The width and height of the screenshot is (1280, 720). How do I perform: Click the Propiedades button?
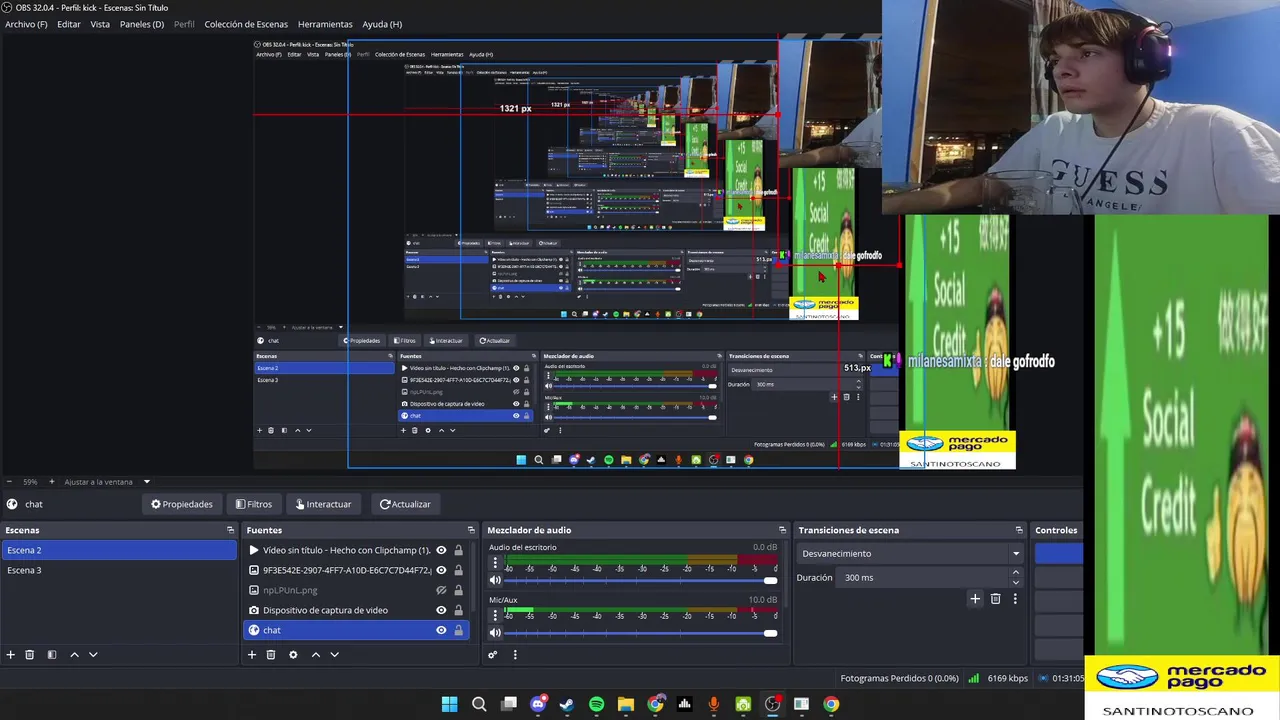[x=181, y=504]
